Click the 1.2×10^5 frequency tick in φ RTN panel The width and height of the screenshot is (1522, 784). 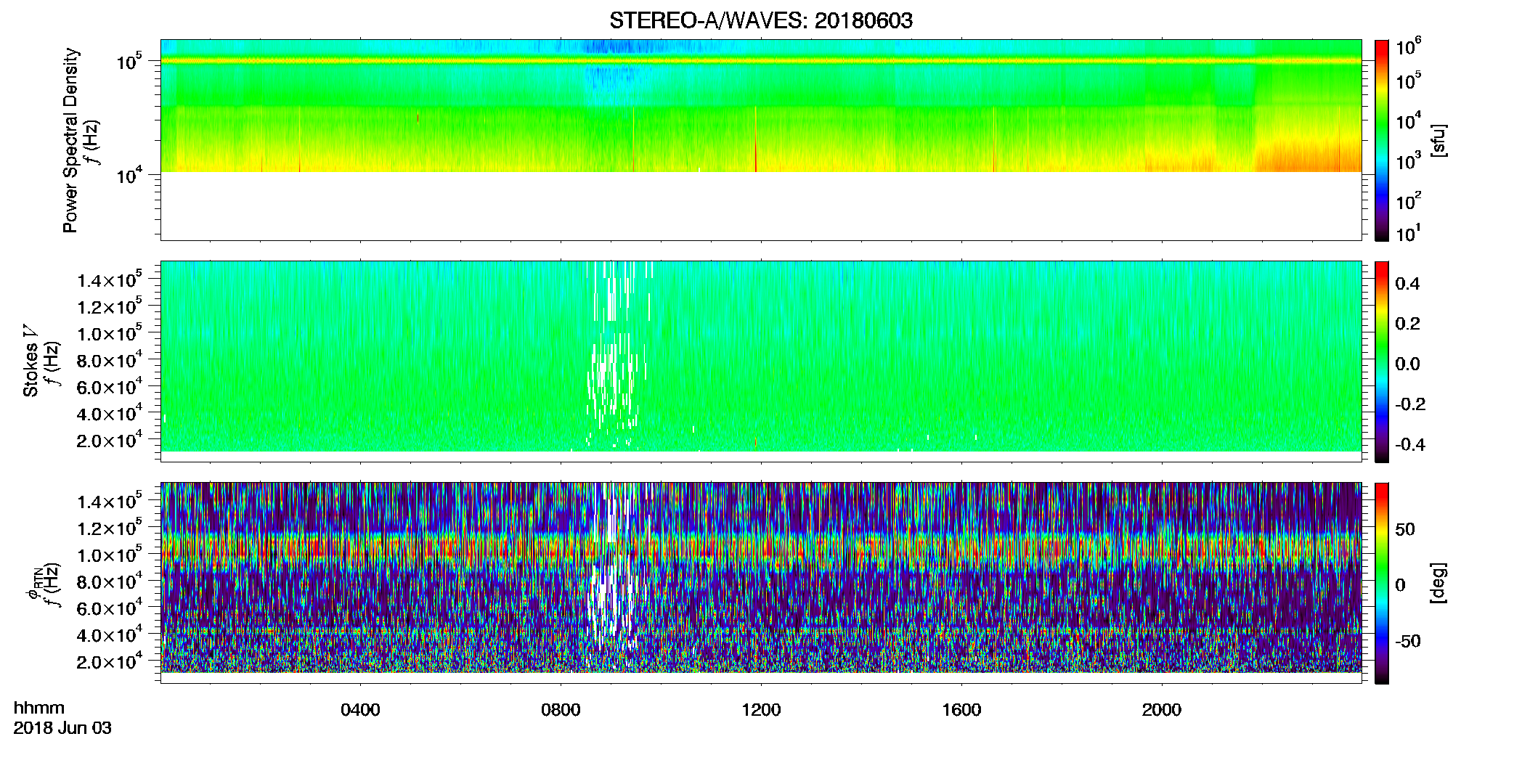[110, 527]
